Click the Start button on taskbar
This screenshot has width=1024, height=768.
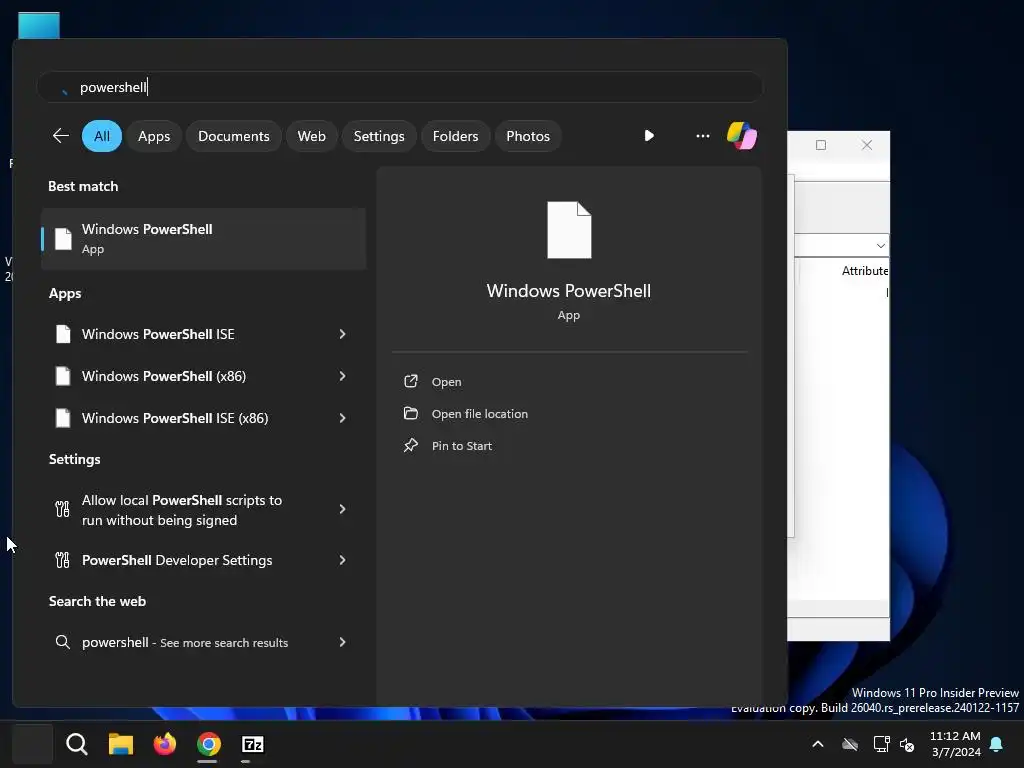pos(33,744)
